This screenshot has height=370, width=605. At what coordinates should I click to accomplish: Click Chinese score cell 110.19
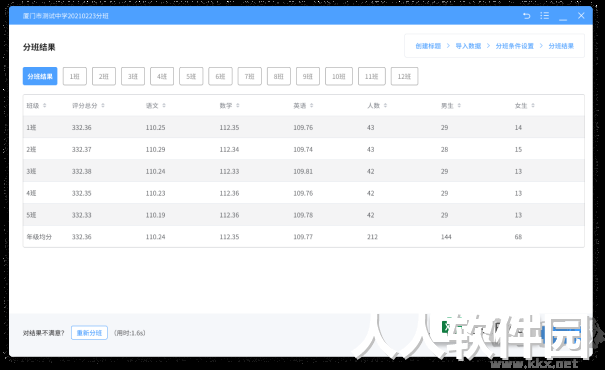click(x=155, y=215)
